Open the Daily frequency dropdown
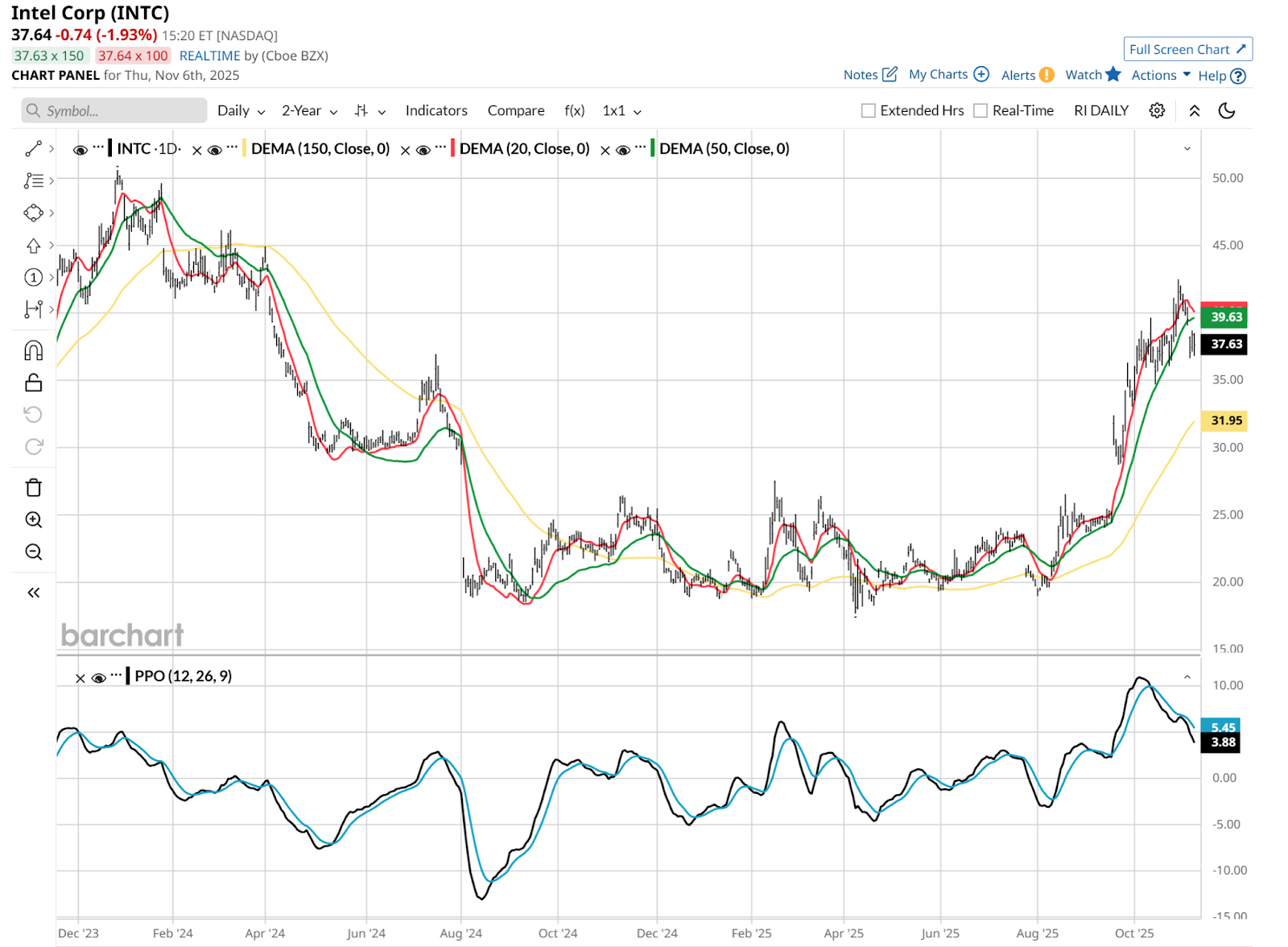The image size is (1288, 947). click(241, 111)
